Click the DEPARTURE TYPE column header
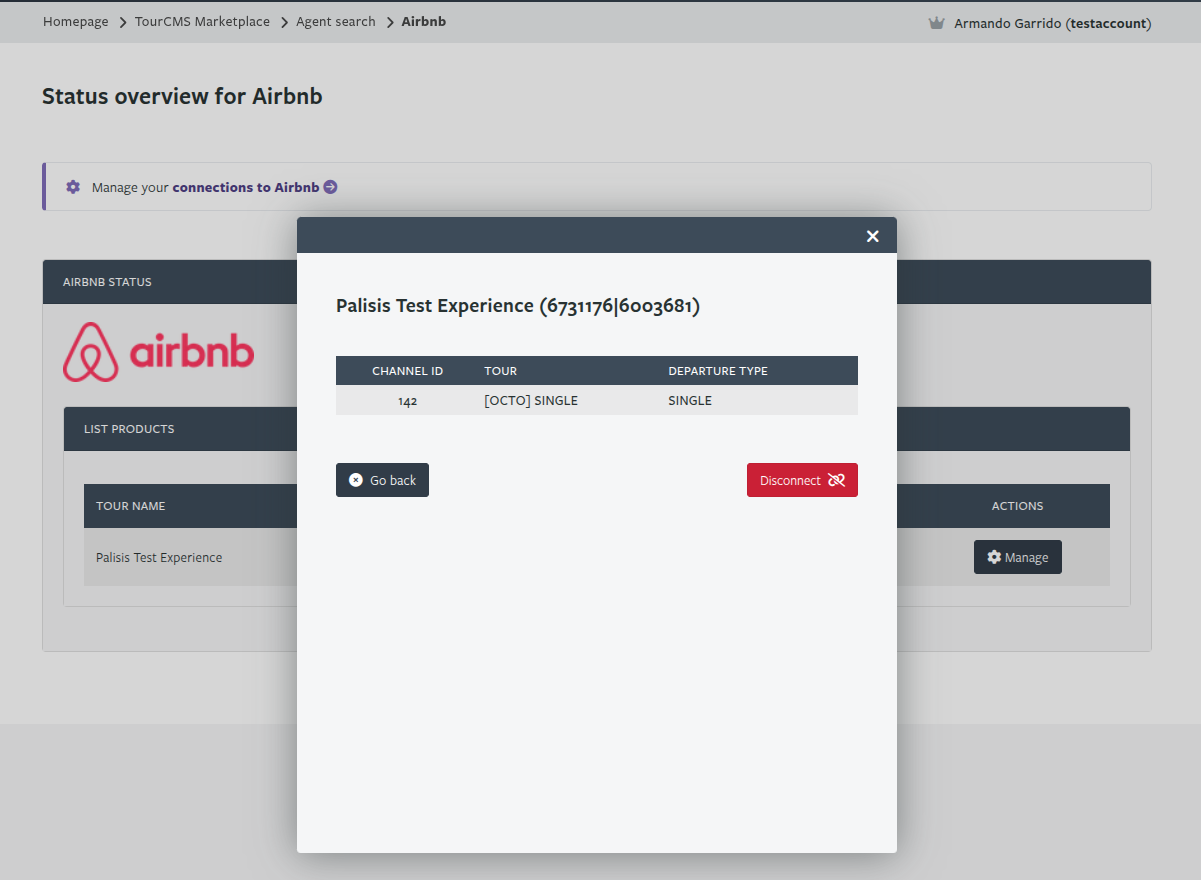The height and width of the screenshot is (880, 1201). coord(718,371)
